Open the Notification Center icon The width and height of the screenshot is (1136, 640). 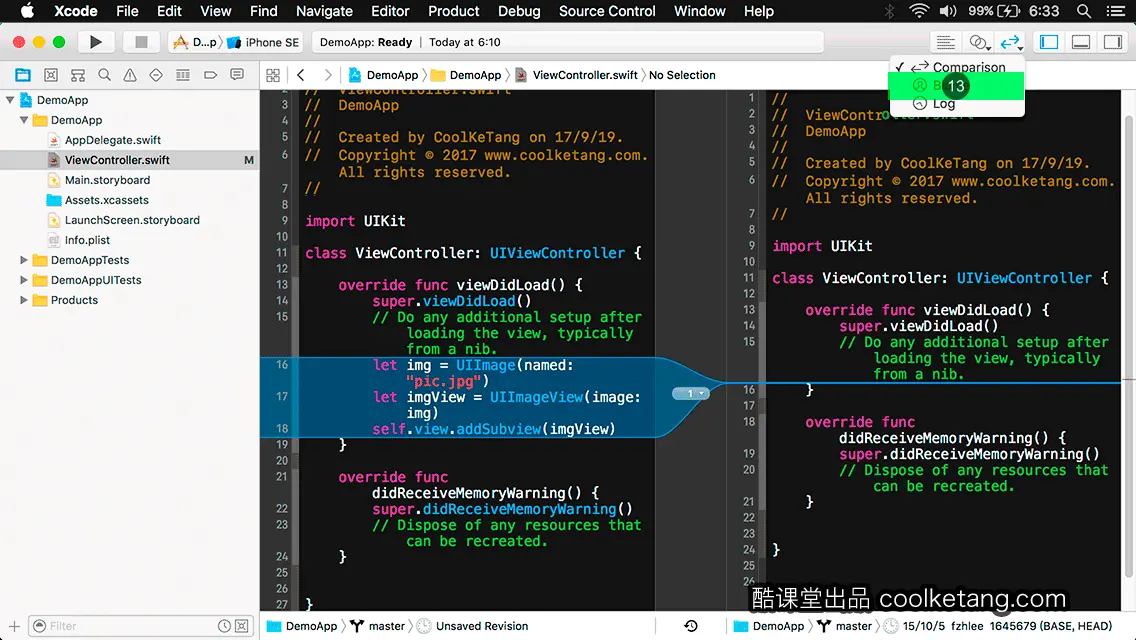point(1116,11)
